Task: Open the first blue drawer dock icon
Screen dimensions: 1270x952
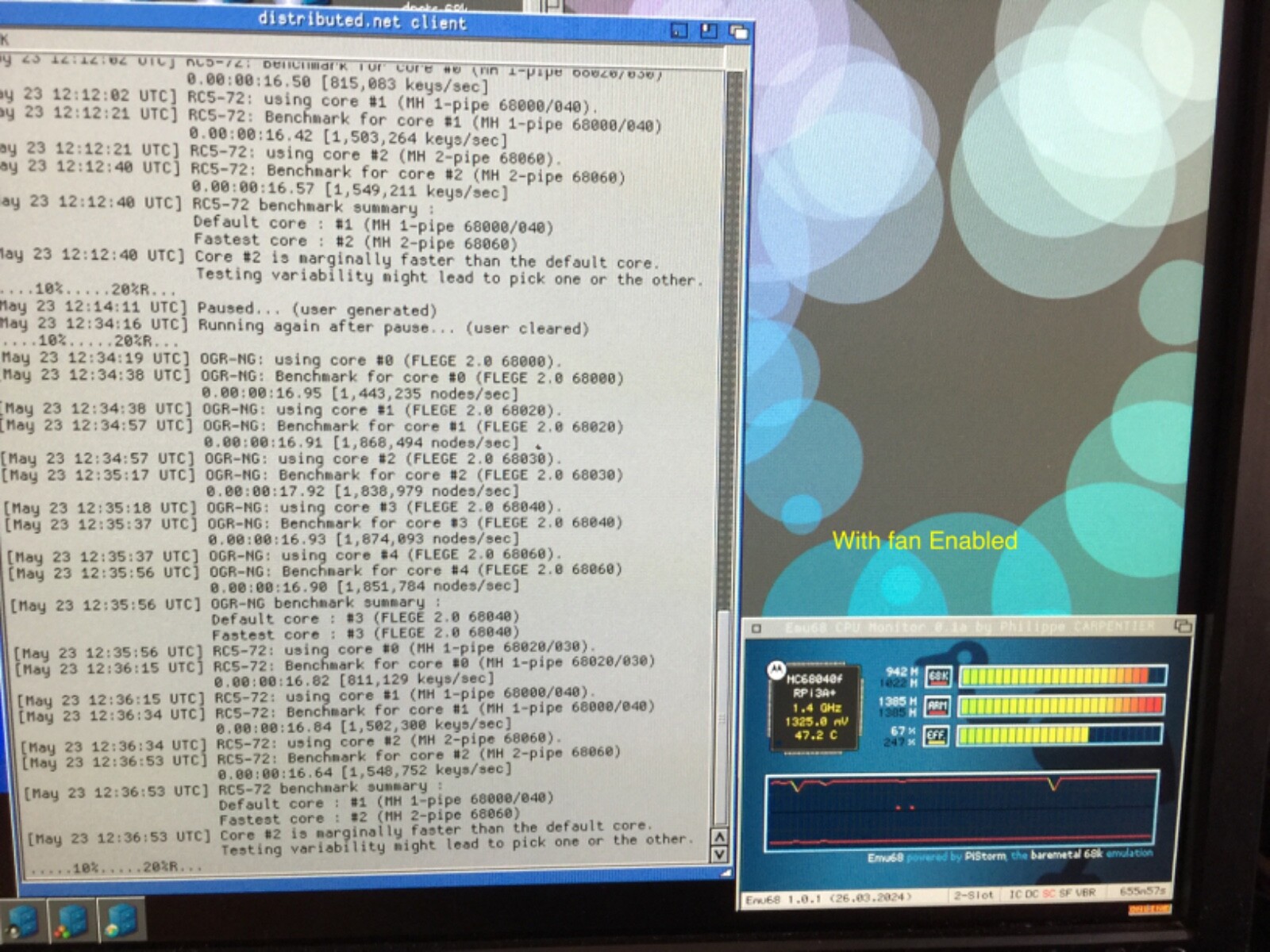Action: (22, 921)
